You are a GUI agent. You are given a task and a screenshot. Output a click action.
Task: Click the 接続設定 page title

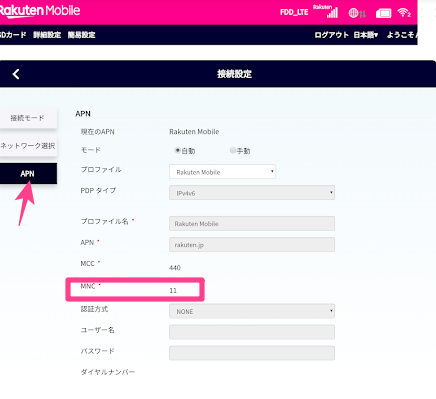(234, 74)
